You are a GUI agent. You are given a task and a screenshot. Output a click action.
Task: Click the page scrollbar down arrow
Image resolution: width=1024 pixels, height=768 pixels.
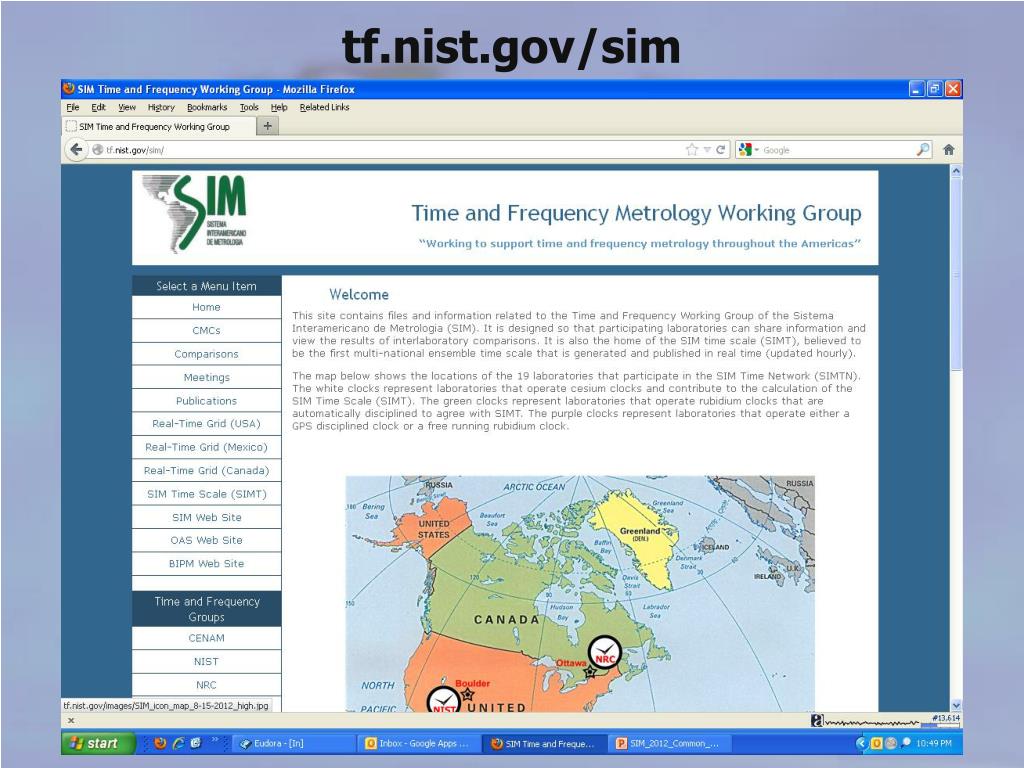[x=956, y=705]
